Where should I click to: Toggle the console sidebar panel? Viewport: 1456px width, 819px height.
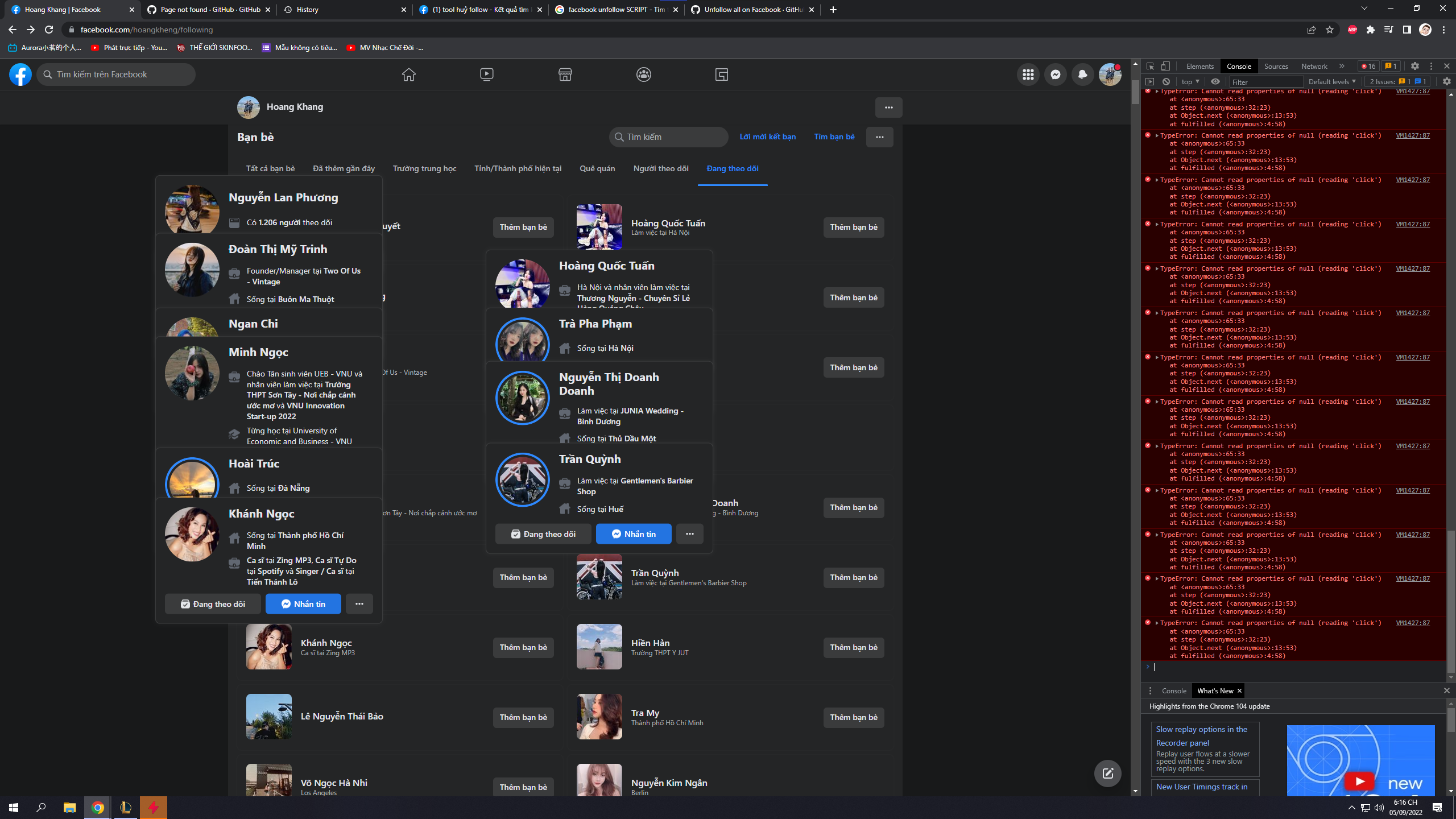click(1150, 81)
